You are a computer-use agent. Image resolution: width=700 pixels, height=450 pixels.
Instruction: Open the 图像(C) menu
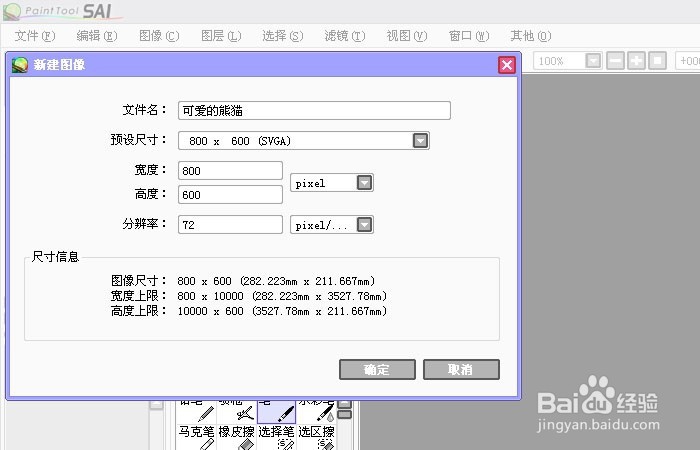coord(159,36)
